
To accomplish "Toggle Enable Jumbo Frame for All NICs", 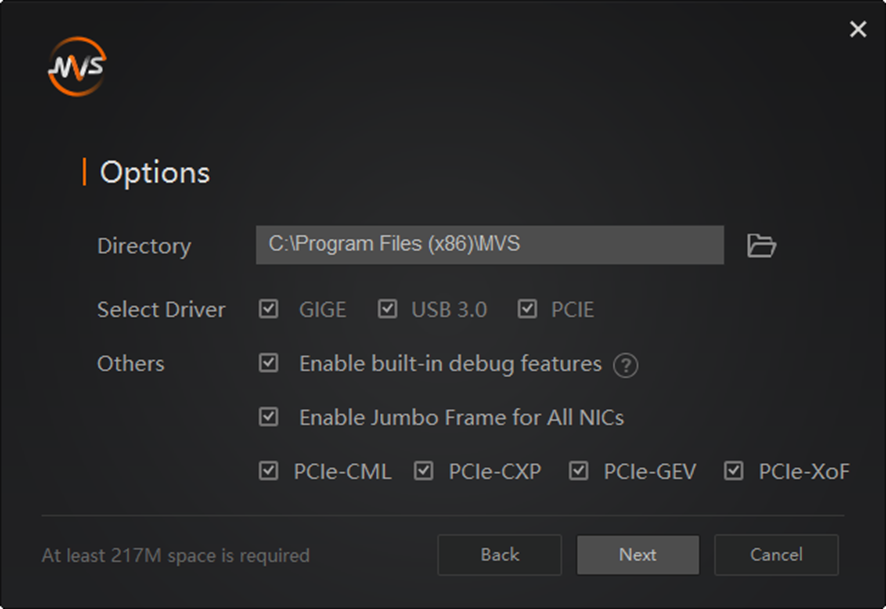I will coord(268,416).
